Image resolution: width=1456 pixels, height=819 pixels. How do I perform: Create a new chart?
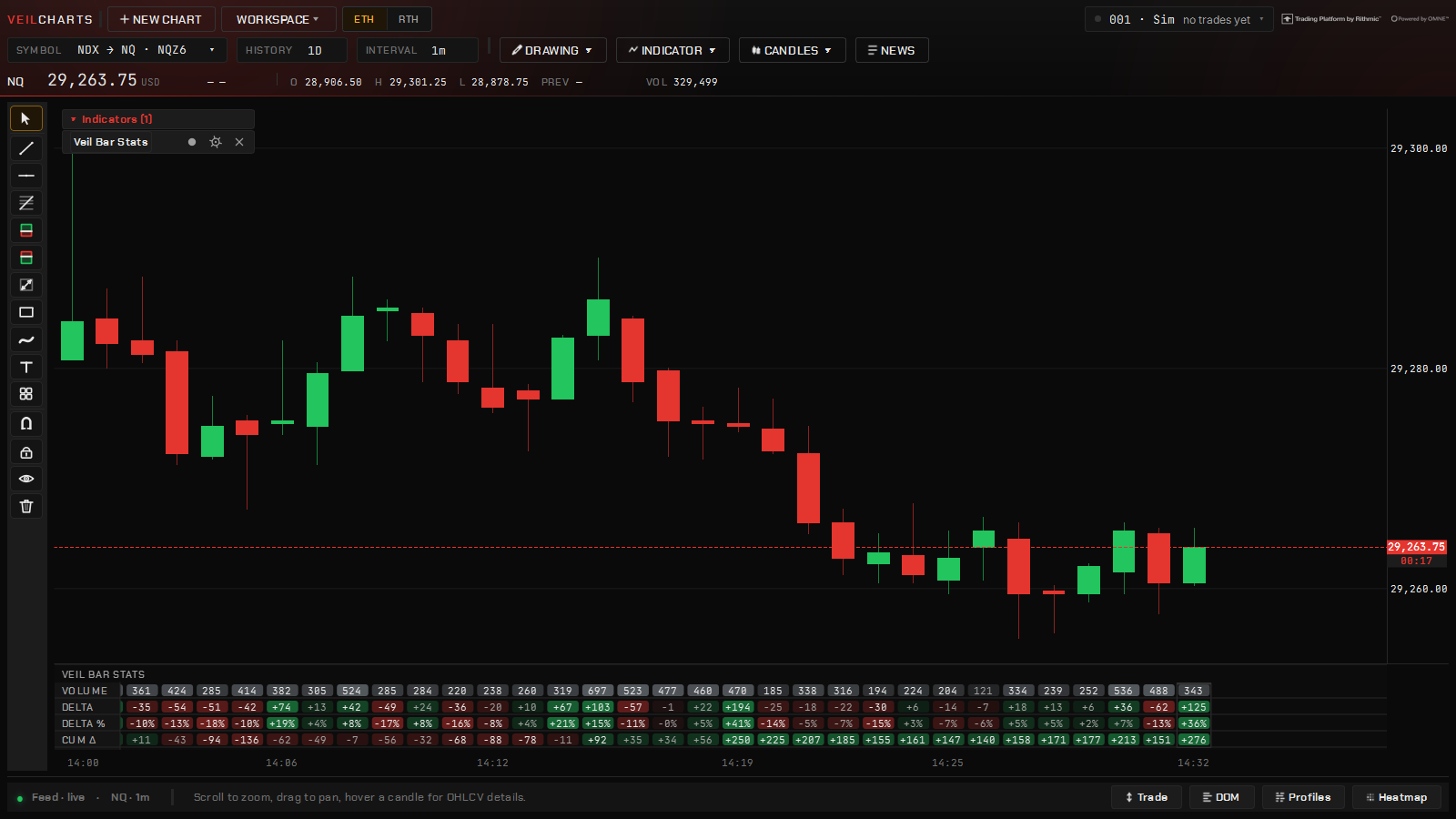click(x=161, y=19)
